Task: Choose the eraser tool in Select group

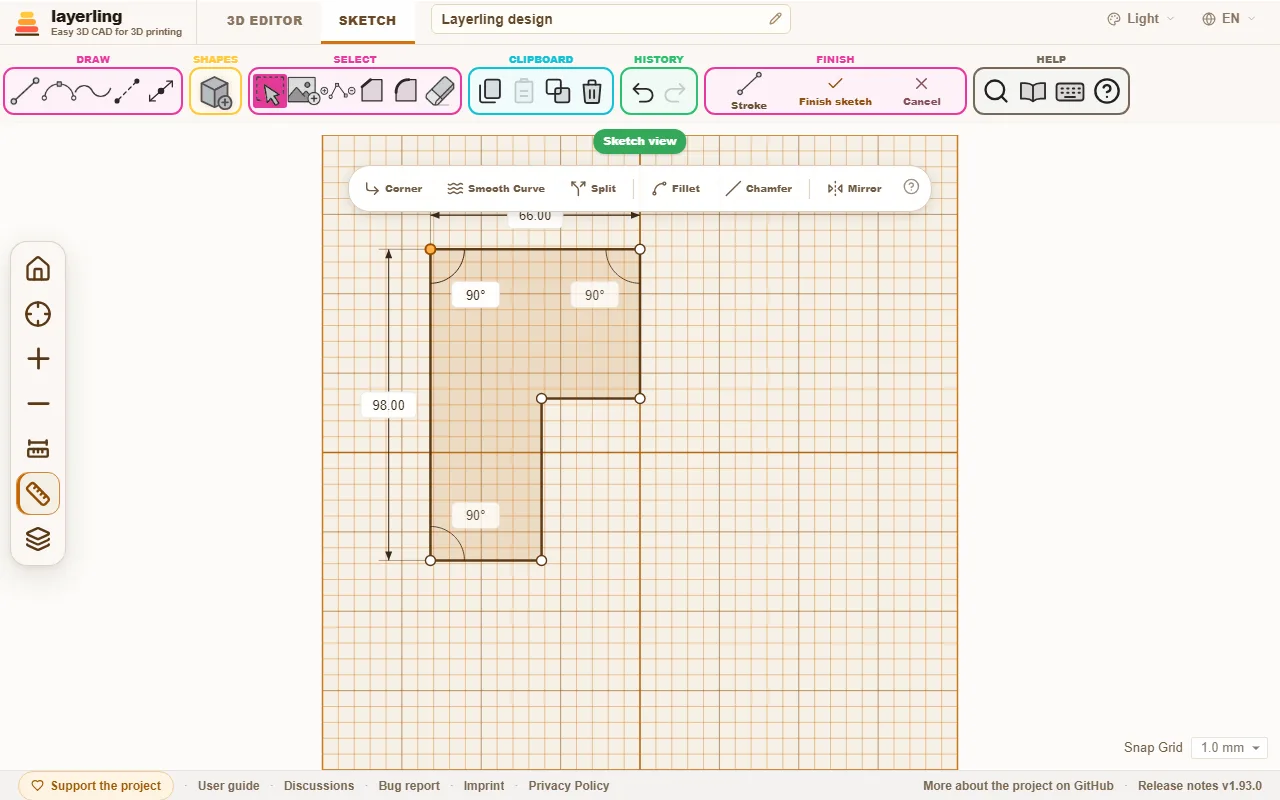Action: tap(440, 91)
